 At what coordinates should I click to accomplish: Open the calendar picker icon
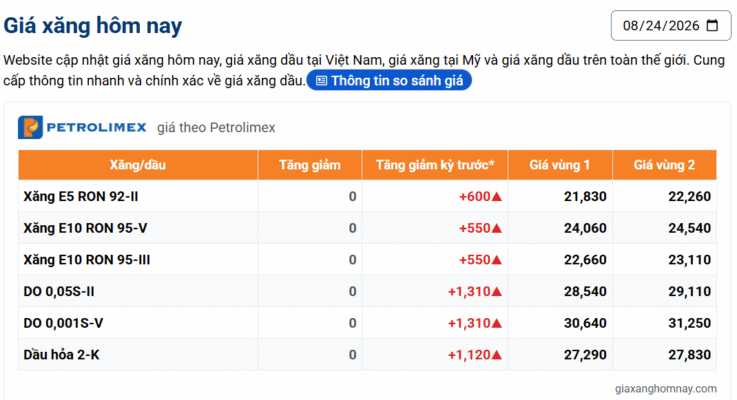point(712,25)
